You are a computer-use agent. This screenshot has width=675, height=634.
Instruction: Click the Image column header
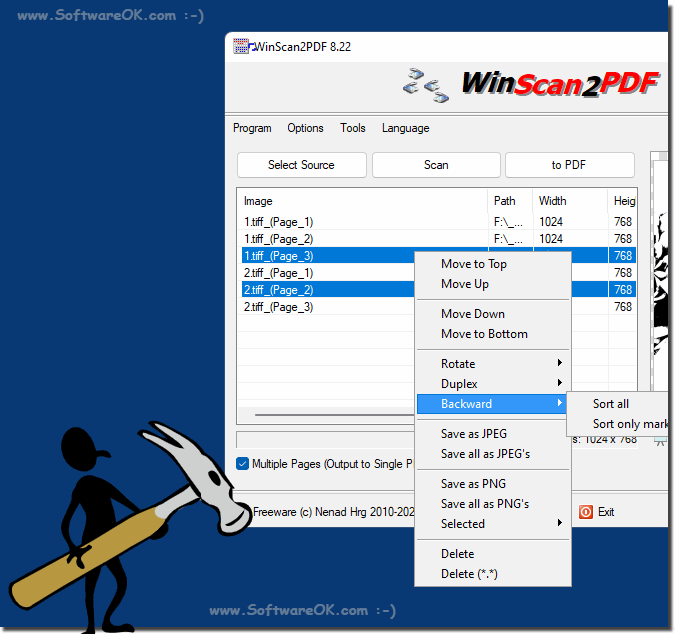pos(362,201)
